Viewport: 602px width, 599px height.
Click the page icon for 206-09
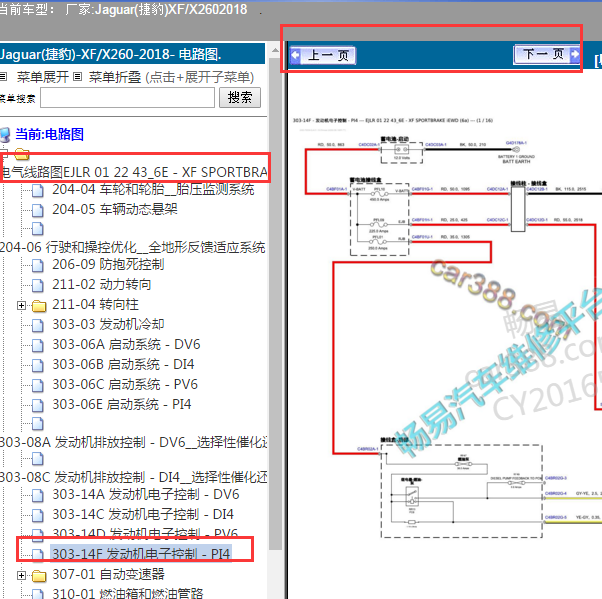(x=38, y=265)
